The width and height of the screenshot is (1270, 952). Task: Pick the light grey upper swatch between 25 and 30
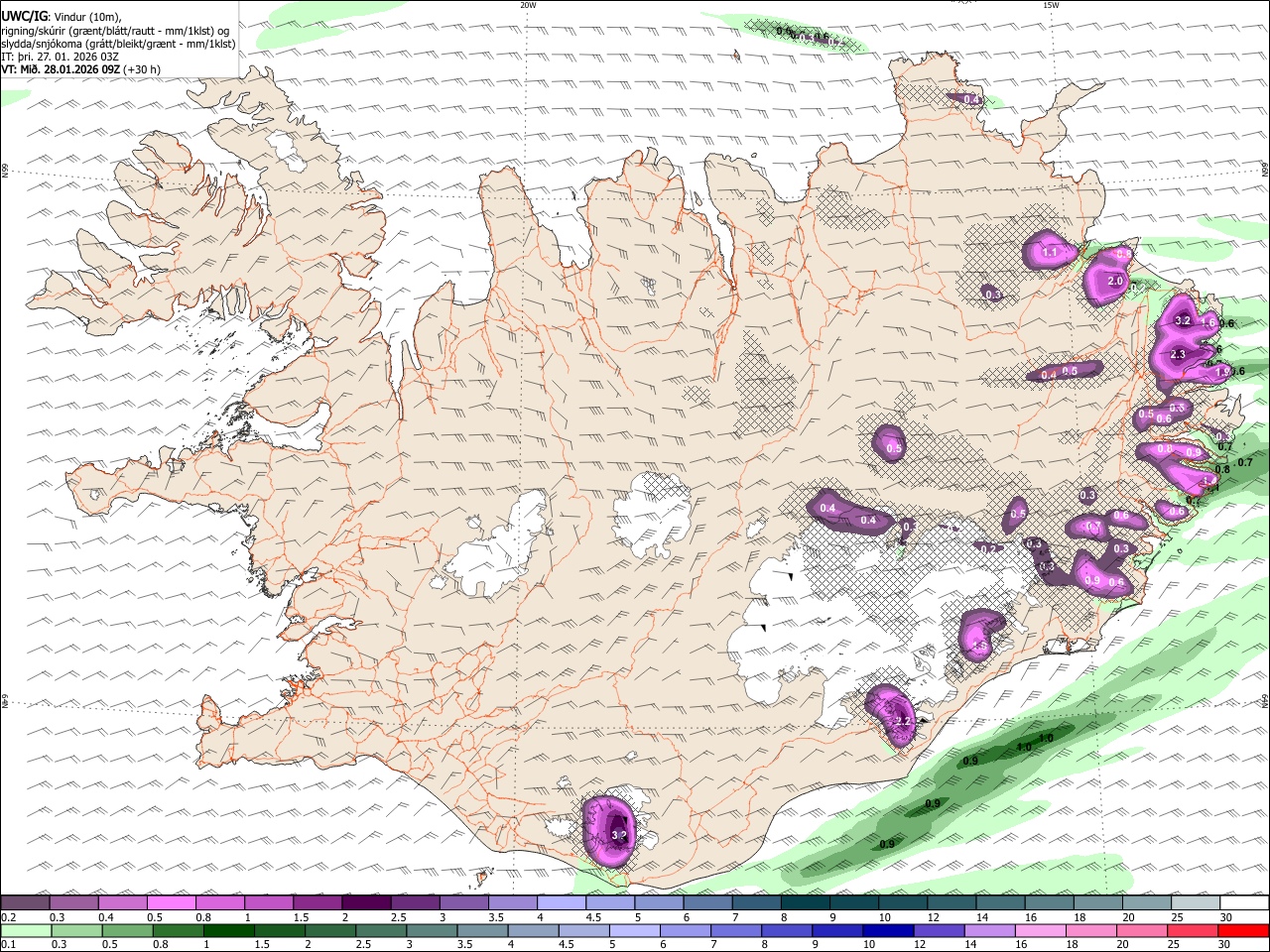[x=1196, y=903]
